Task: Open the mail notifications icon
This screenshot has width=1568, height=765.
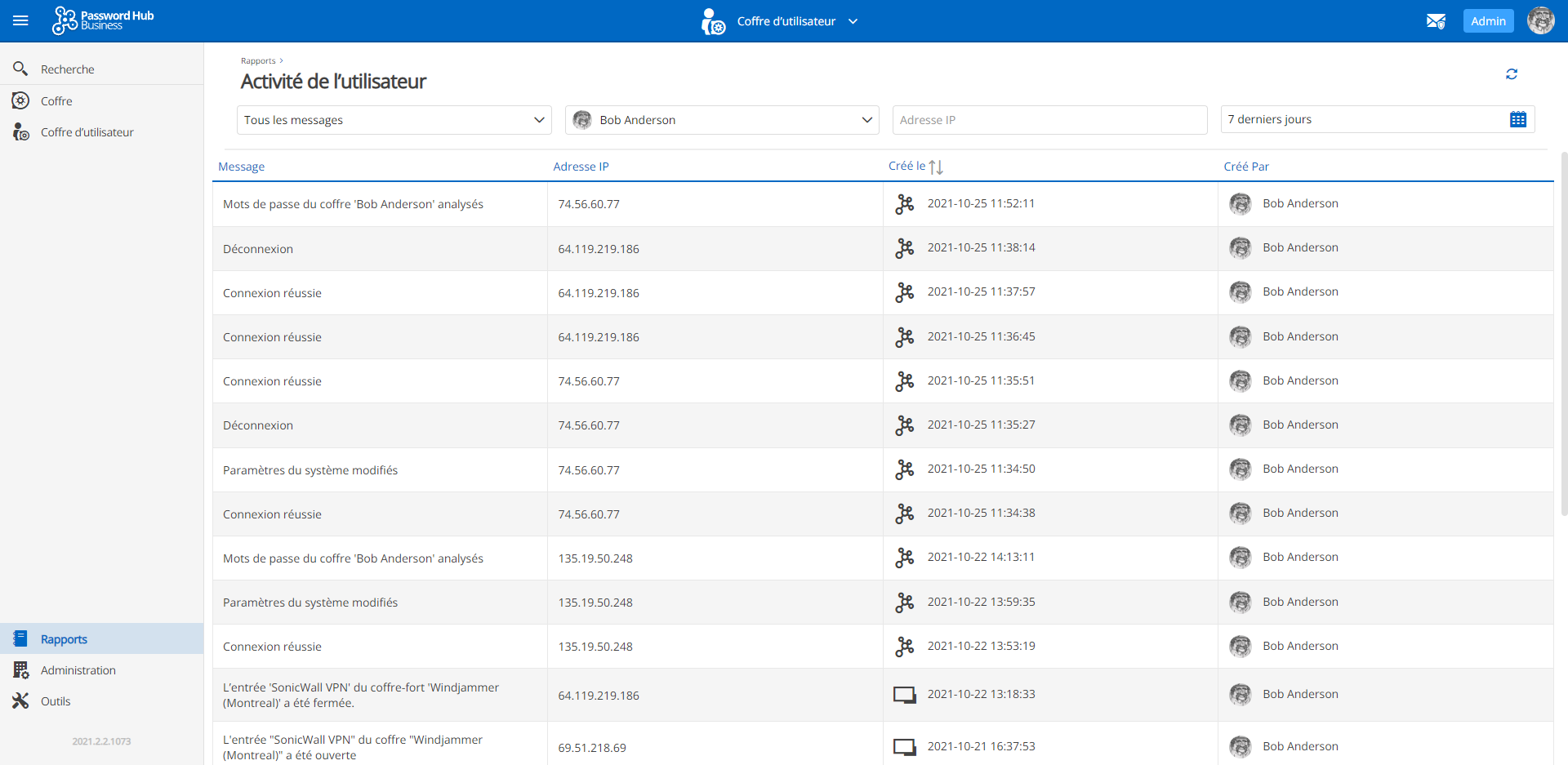Action: (1436, 21)
